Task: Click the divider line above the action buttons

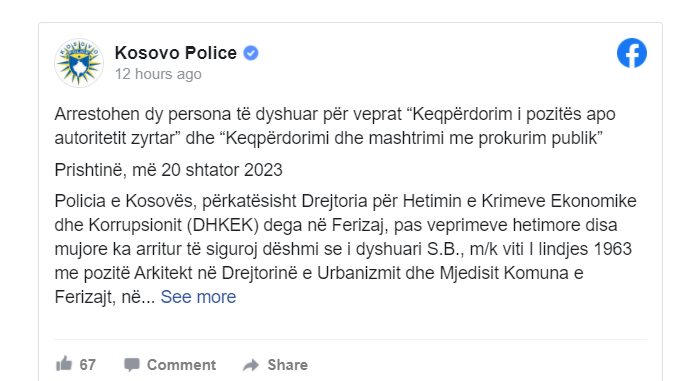Action: [x=350, y=340]
